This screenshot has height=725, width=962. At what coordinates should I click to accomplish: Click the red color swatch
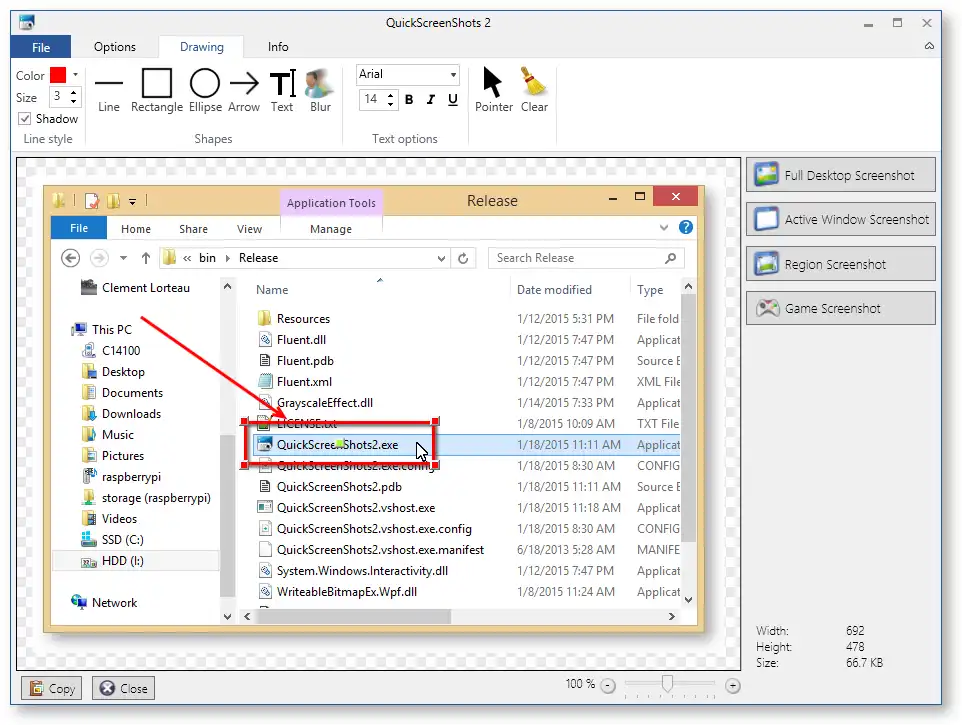(x=58, y=75)
